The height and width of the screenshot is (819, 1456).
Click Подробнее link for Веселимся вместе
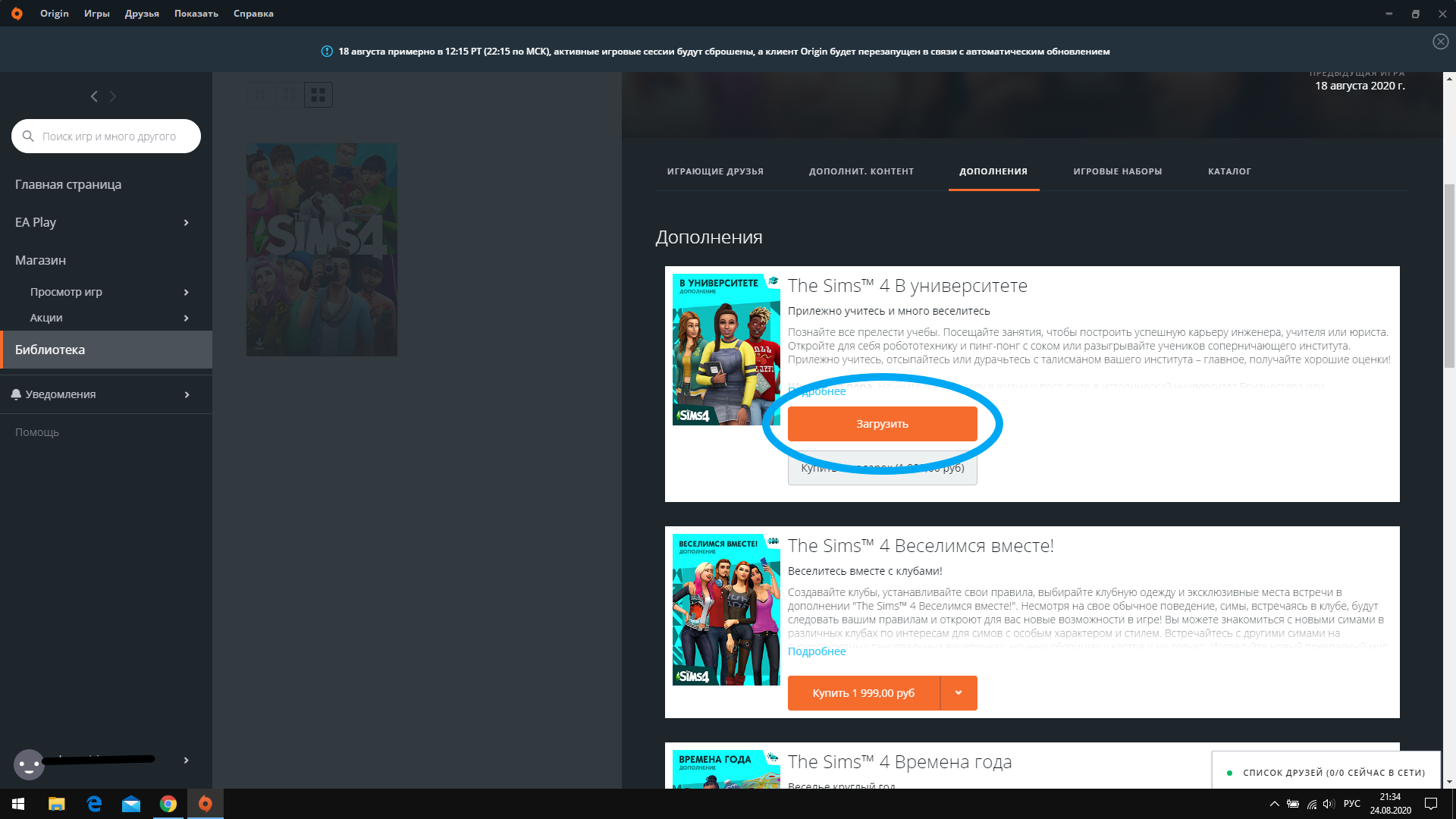(x=817, y=651)
